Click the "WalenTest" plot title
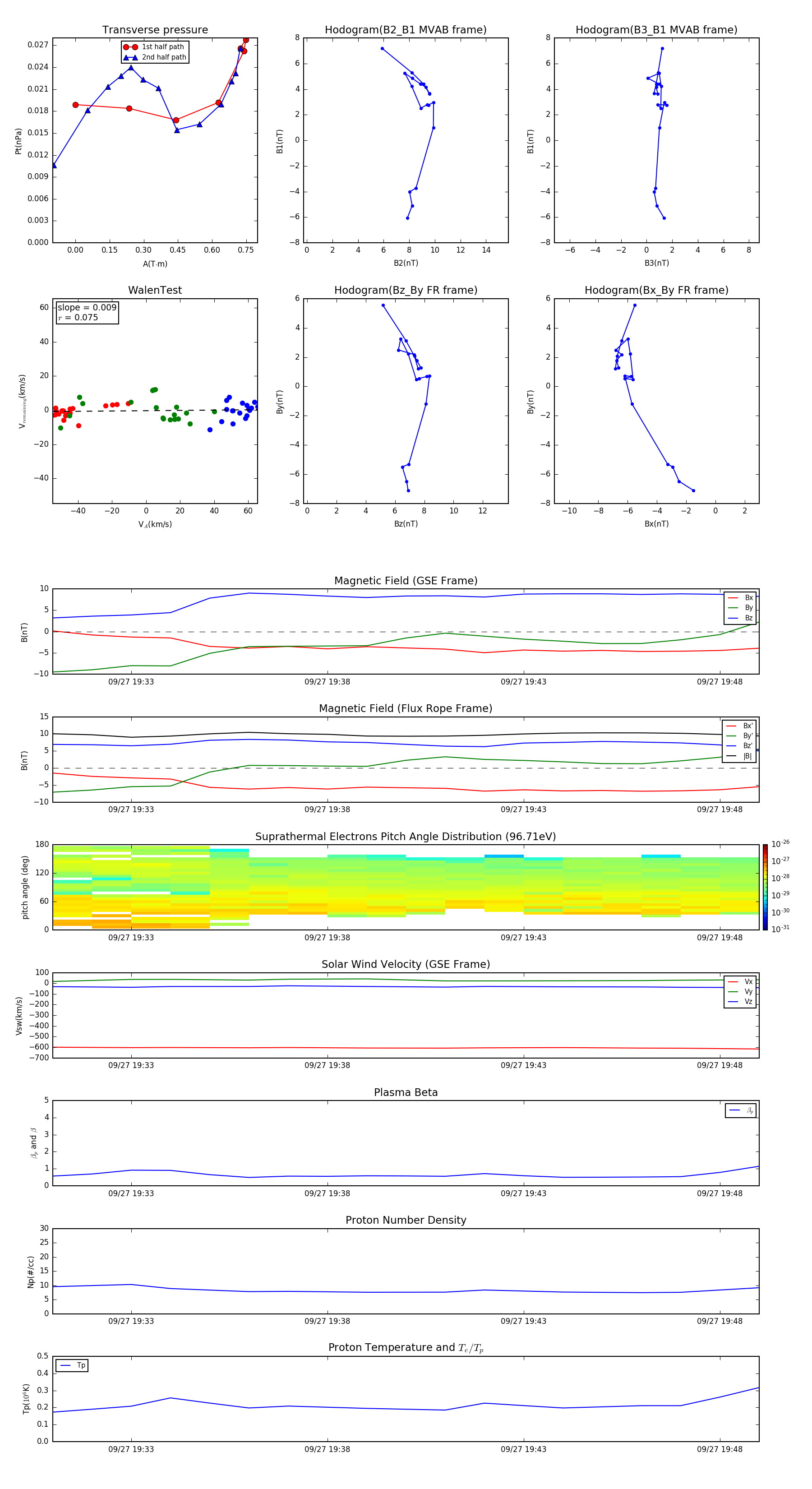Image resolution: width=812 pixels, height=1489 pixels. pyautogui.click(x=155, y=290)
